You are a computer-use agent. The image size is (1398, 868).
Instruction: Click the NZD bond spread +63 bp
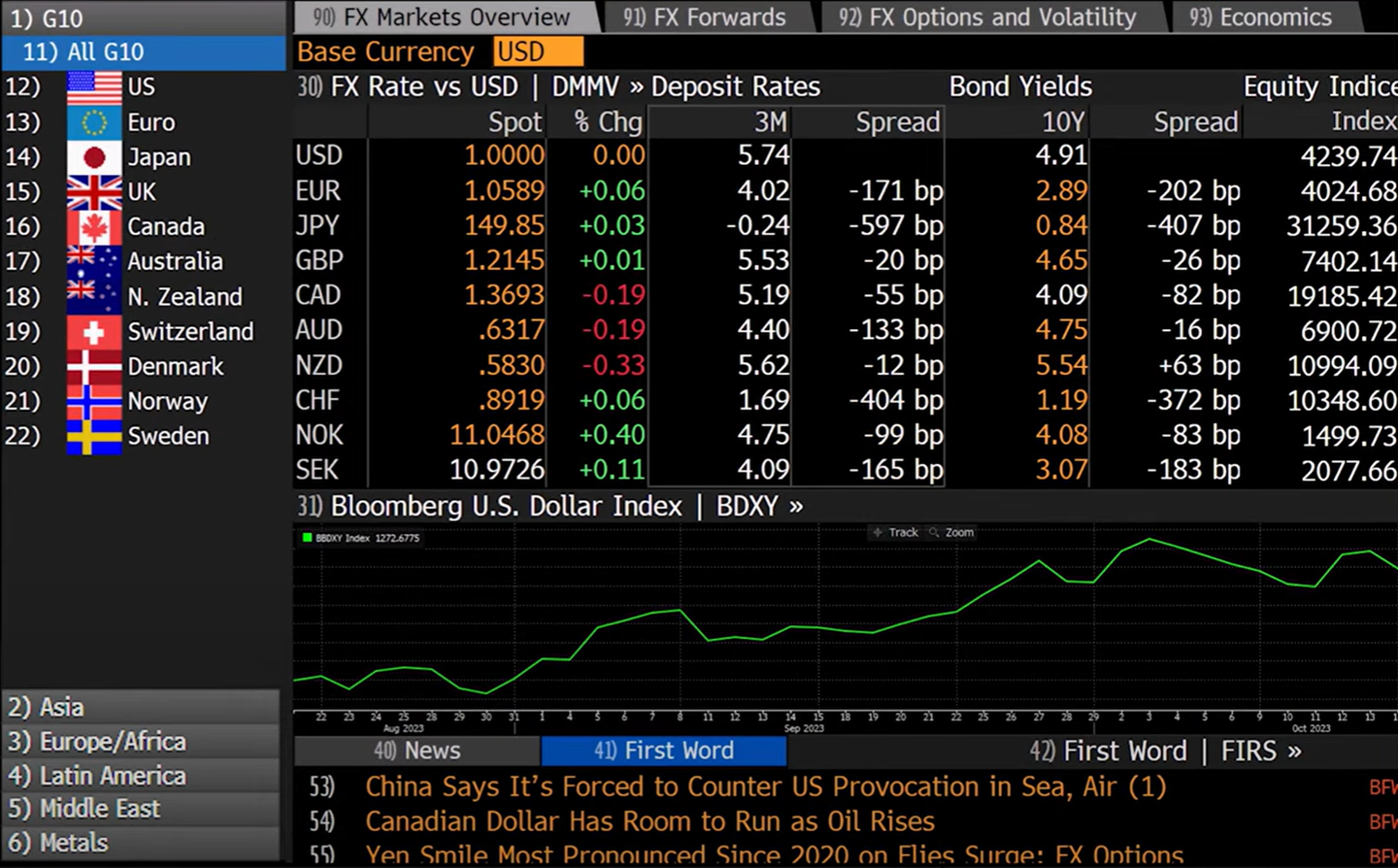pos(1199,366)
